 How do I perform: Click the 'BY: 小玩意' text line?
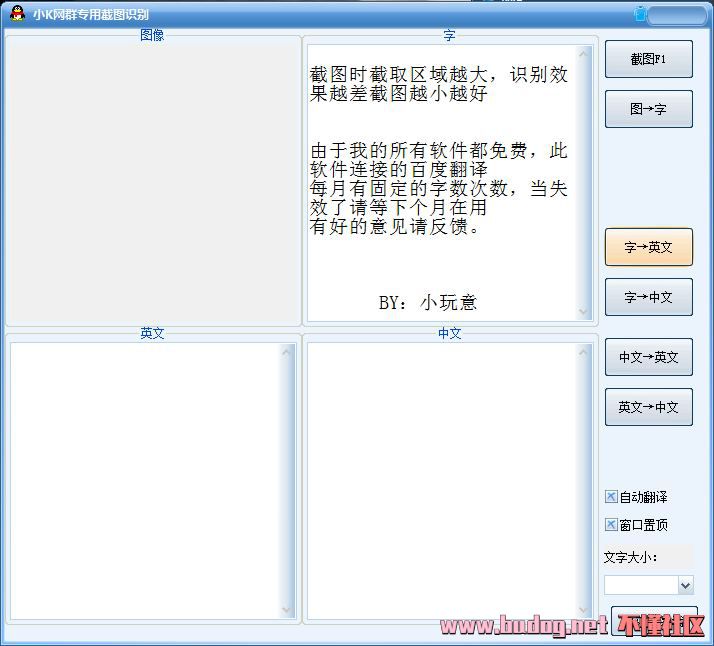pos(428,302)
